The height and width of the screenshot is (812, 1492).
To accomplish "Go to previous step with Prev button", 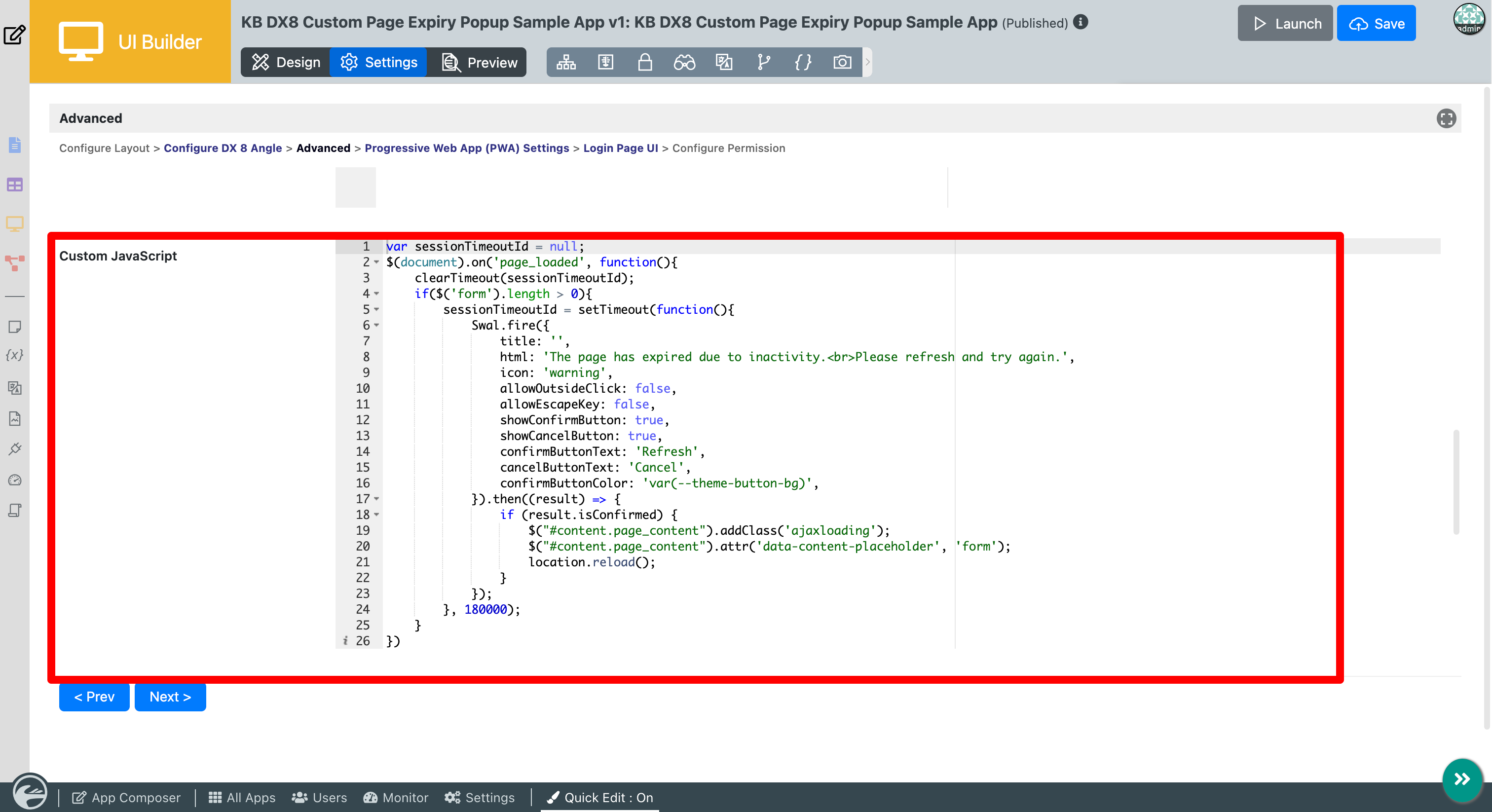I will 94,697.
